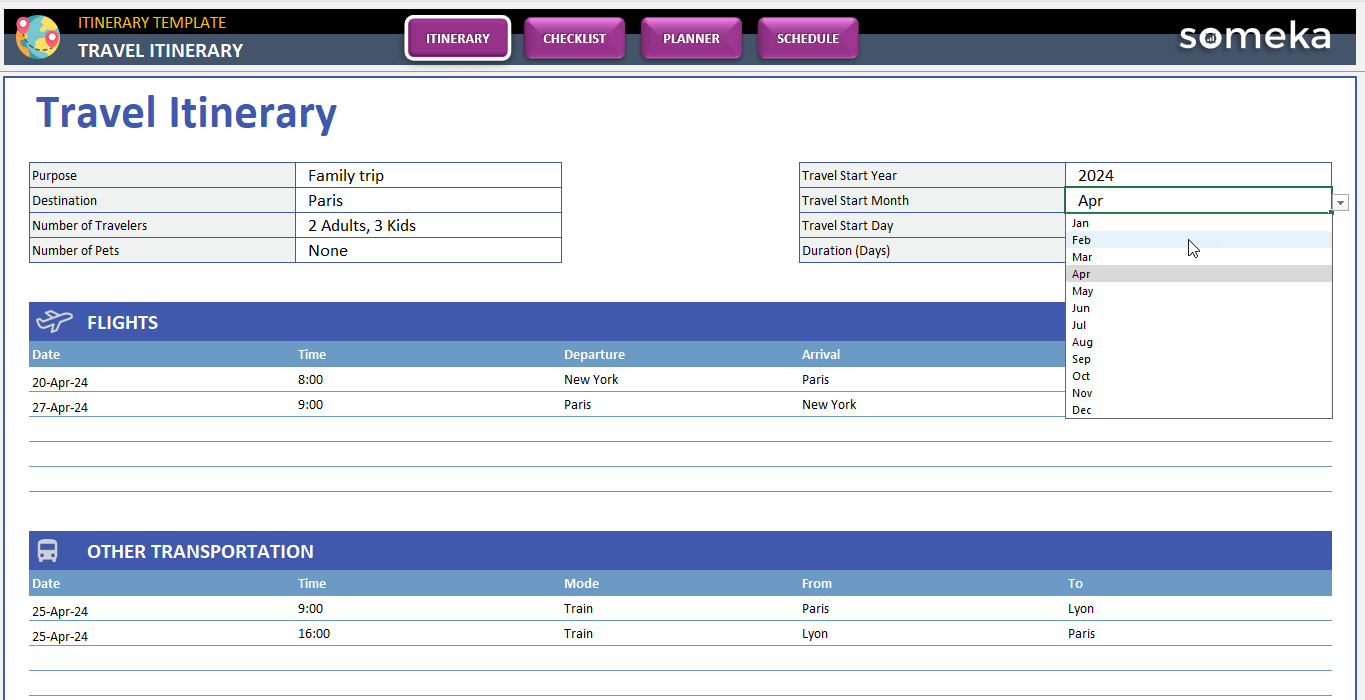Select the ITINERARY tab
This screenshot has height=700, width=1365.
pos(457,38)
